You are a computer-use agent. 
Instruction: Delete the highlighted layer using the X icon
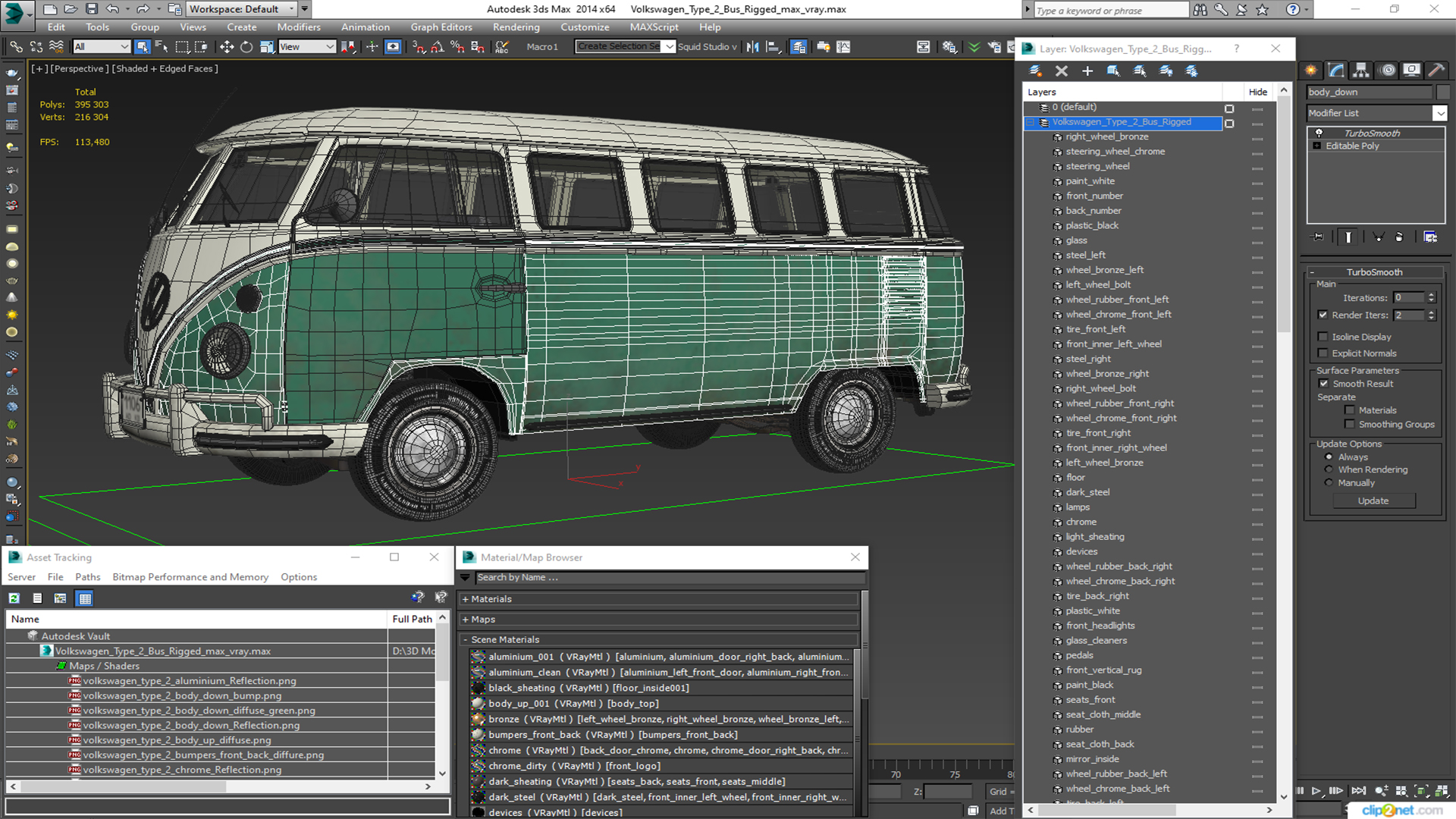tap(1061, 71)
